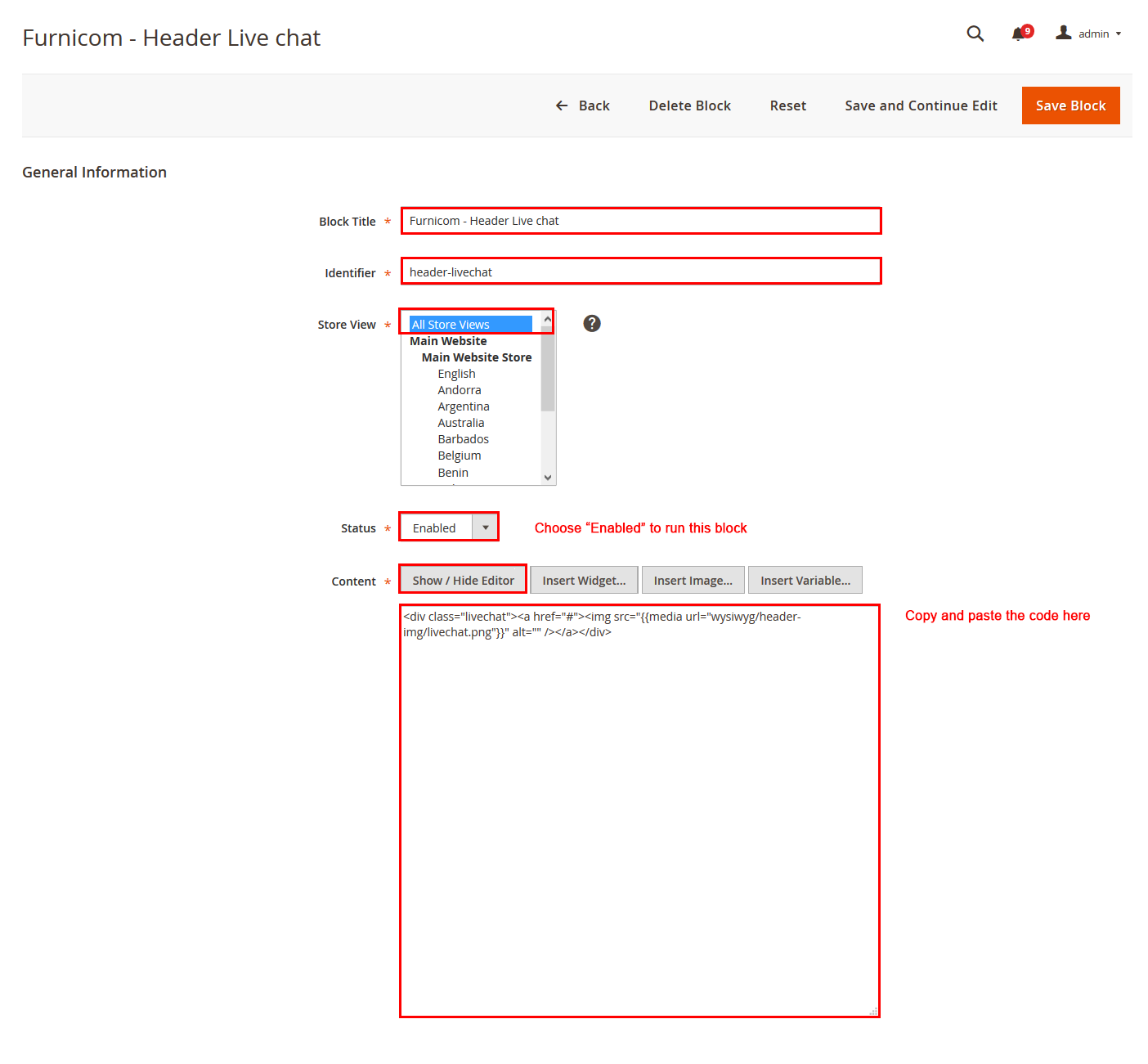Click the page title Furnicom - Header Live chat
Viewport: 1148px width, 1064px height.
tap(171, 38)
